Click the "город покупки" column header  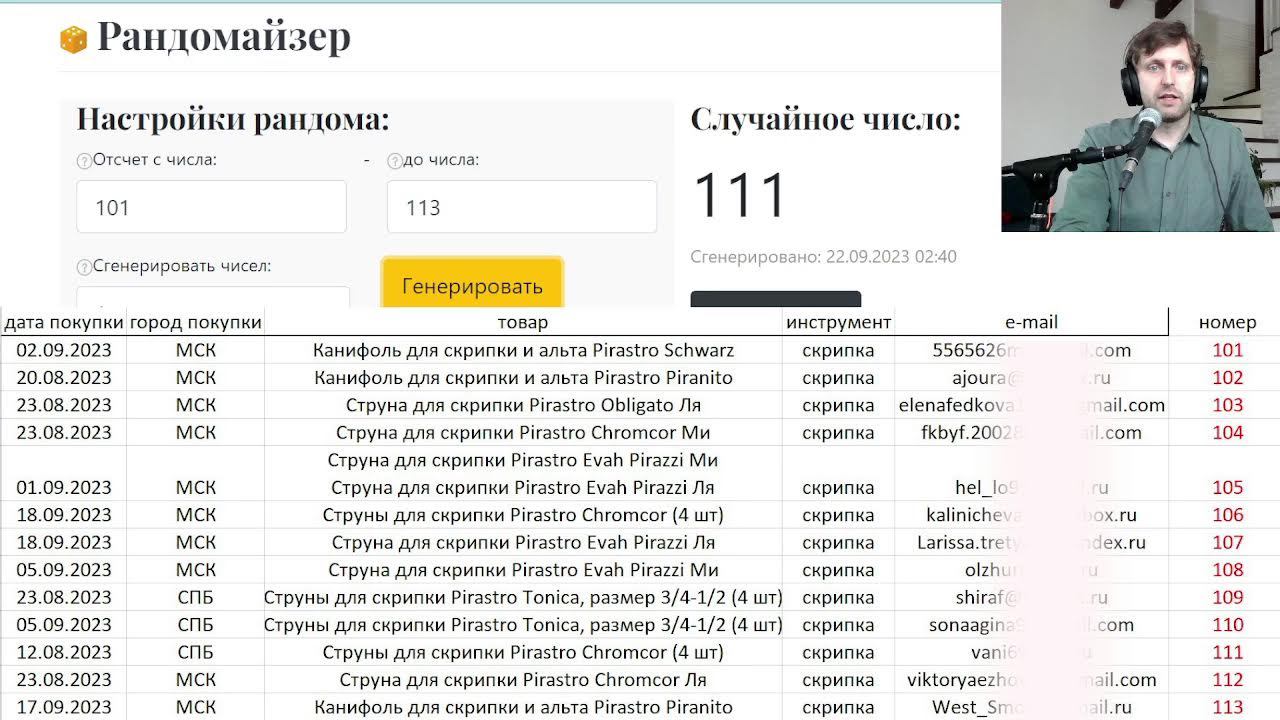tap(196, 322)
